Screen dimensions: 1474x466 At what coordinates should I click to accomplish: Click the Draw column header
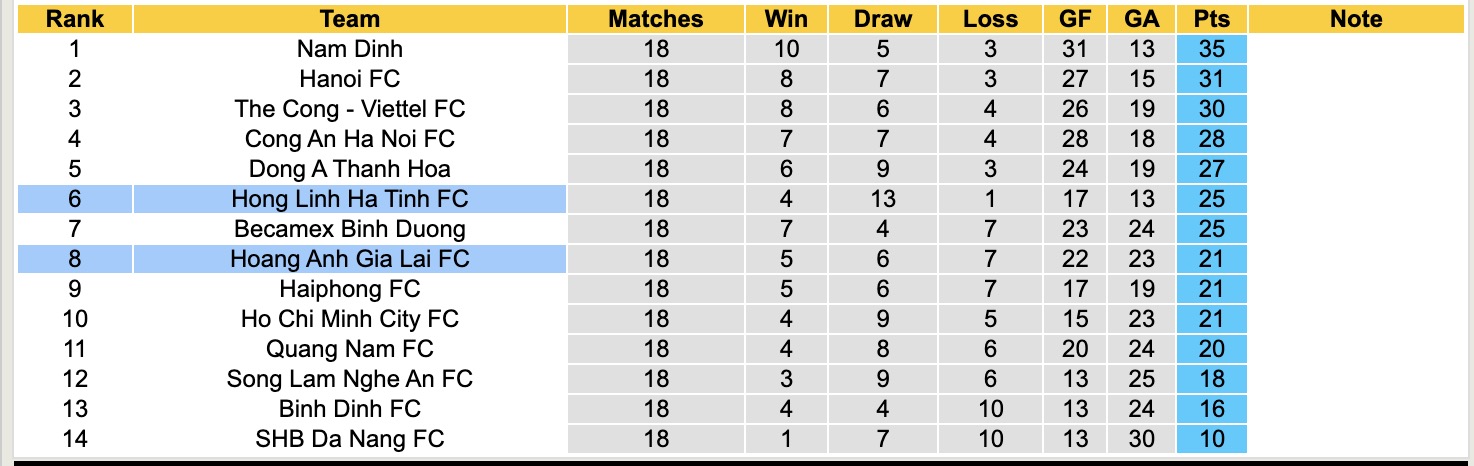(883, 18)
